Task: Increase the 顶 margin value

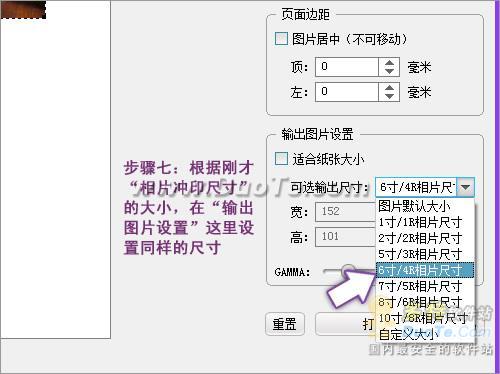Action: coord(389,62)
